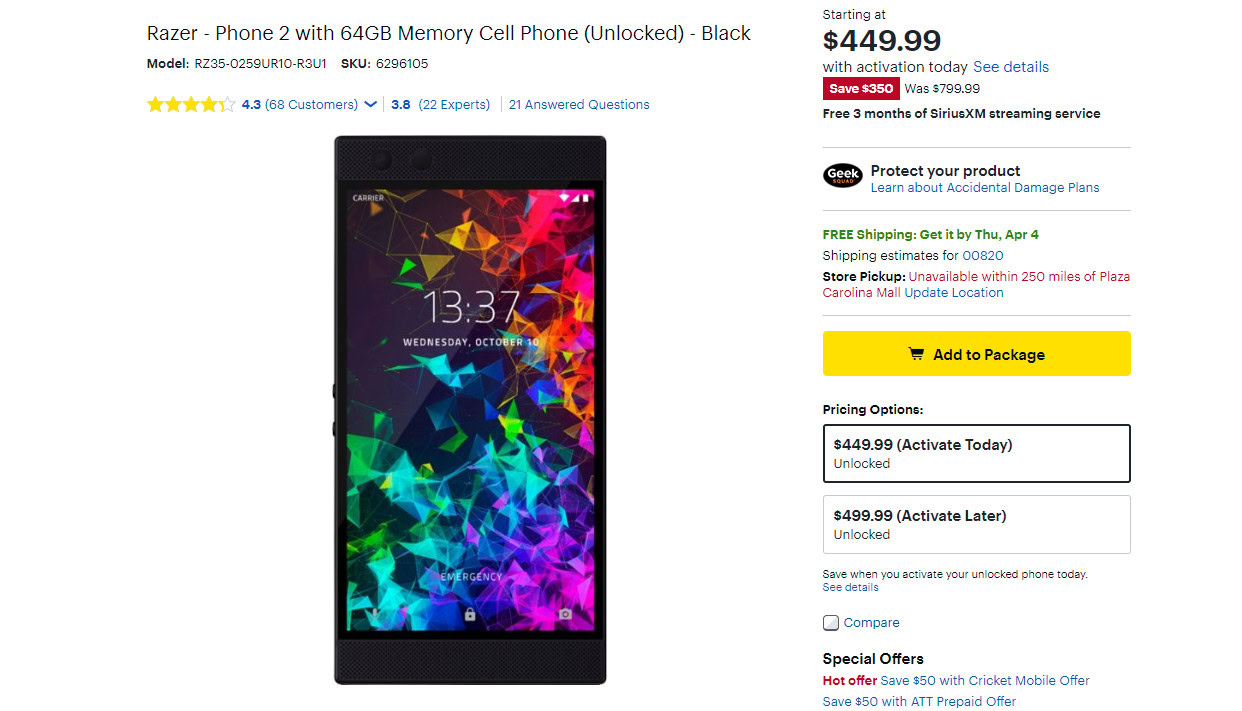Open the 22 Experts reviews link
This screenshot has height=711, width=1242.
click(454, 105)
